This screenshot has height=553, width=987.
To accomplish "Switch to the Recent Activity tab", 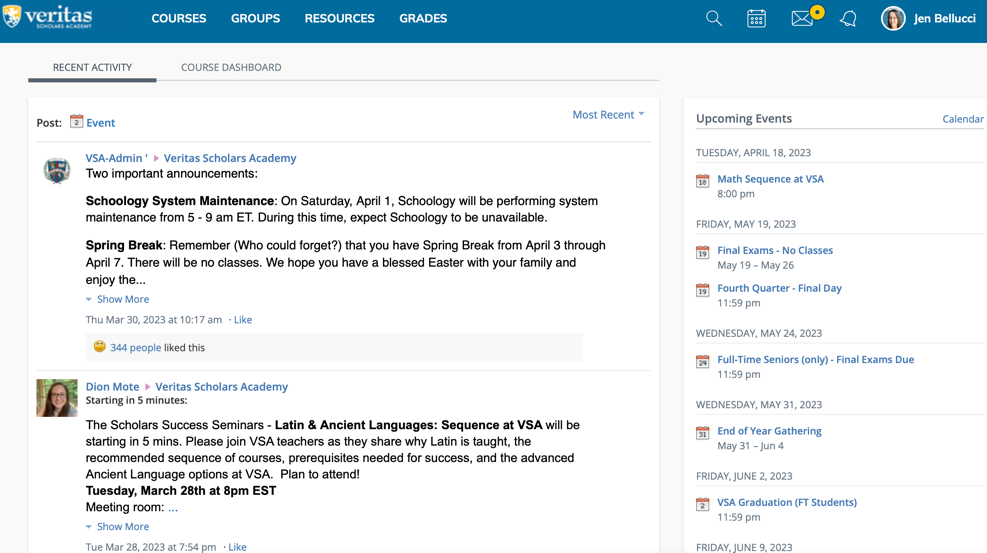I will [x=93, y=67].
